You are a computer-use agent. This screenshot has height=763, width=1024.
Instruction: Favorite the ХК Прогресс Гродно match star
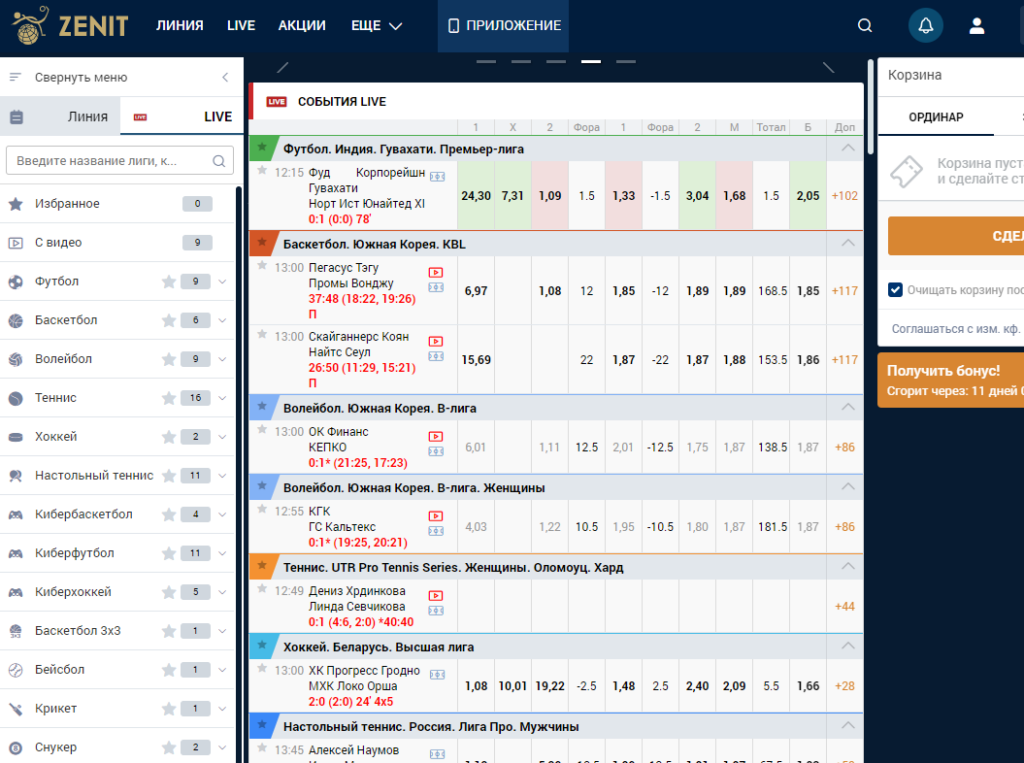(x=262, y=668)
